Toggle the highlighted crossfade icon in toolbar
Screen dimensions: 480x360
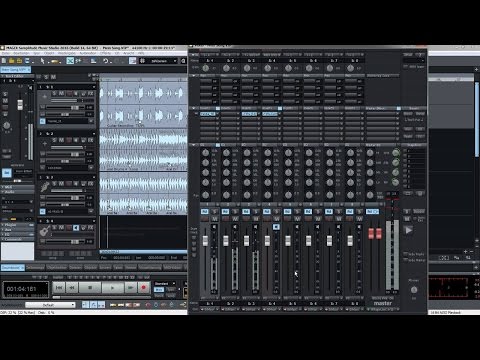click(70, 61)
